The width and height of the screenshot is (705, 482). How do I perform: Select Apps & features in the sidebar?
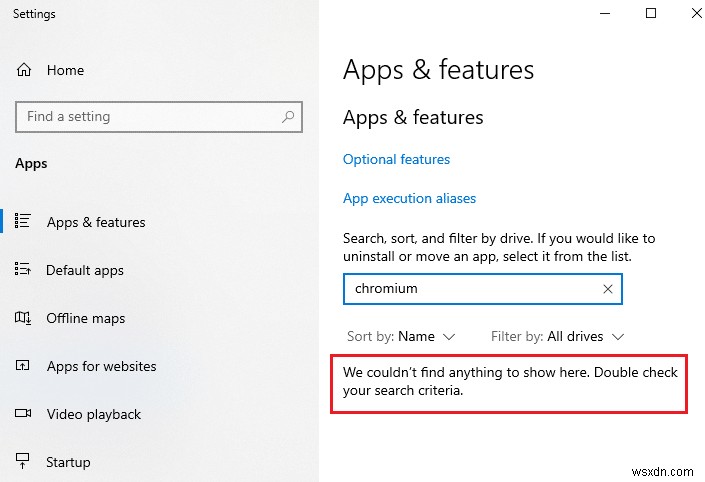point(96,222)
